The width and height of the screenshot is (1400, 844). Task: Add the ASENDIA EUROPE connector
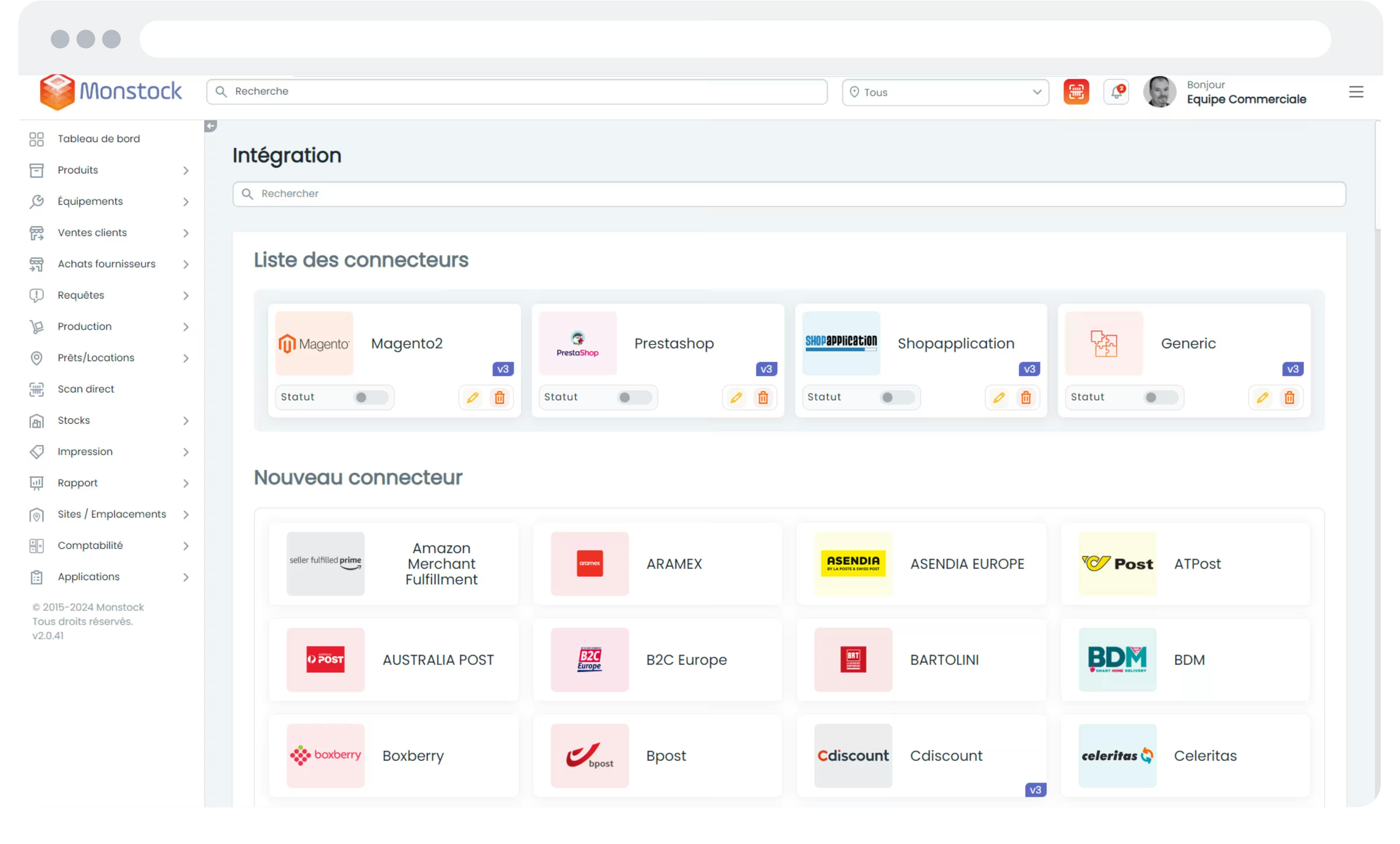tap(921, 564)
